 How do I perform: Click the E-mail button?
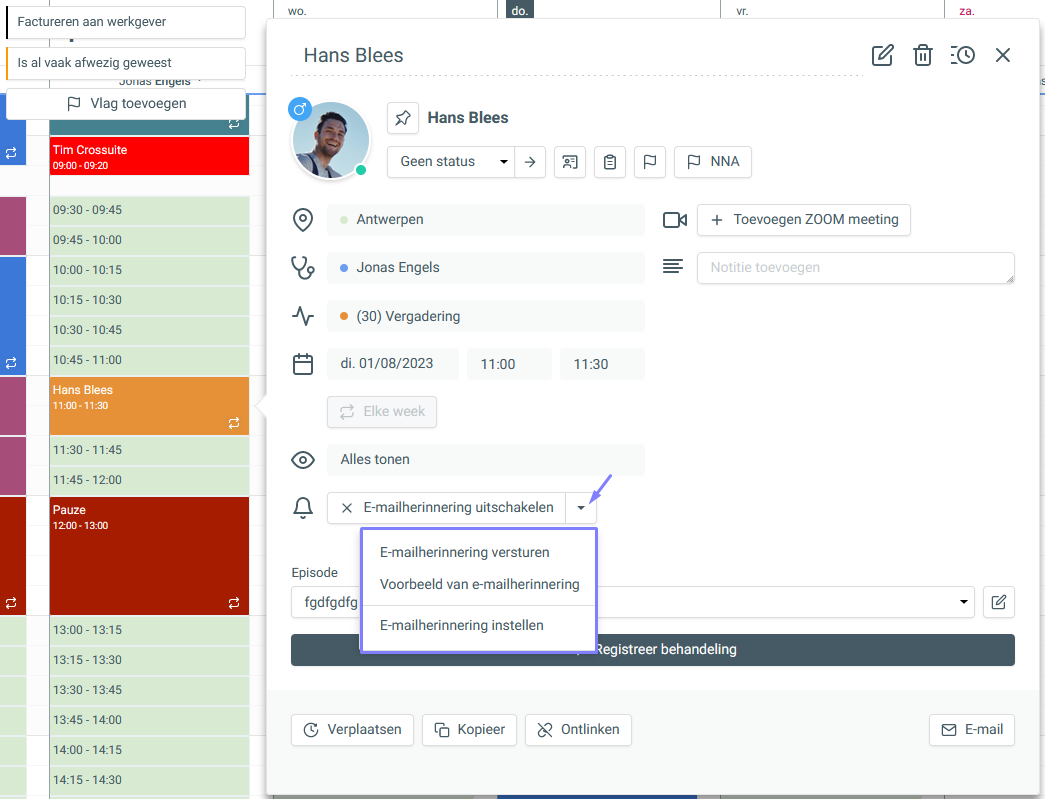tap(972, 730)
